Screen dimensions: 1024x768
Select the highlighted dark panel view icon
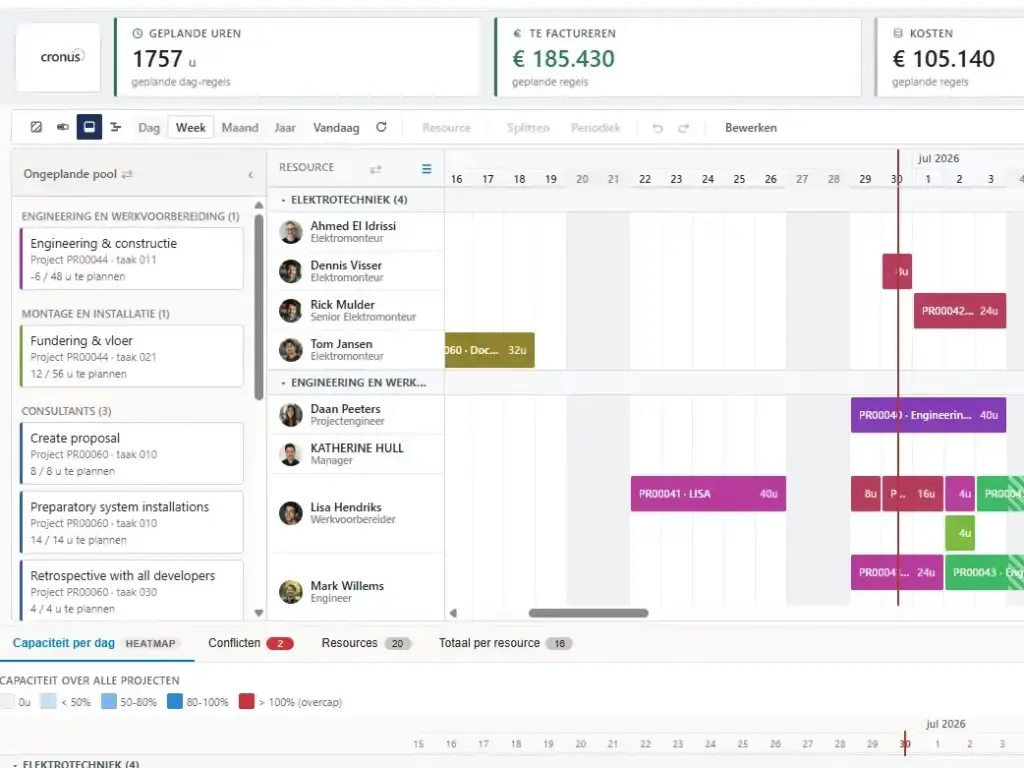pos(89,127)
